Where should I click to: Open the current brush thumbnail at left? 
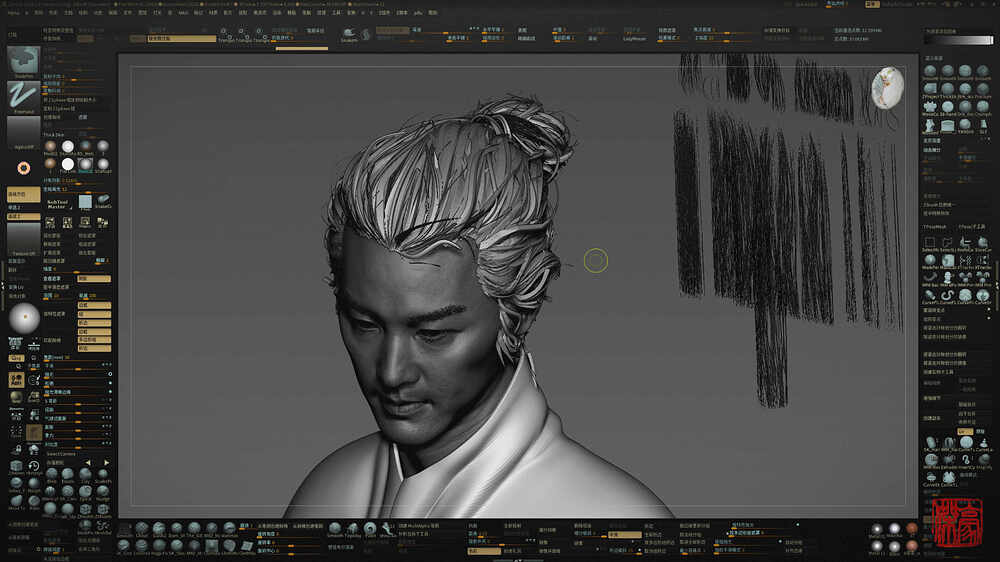(x=24, y=61)
